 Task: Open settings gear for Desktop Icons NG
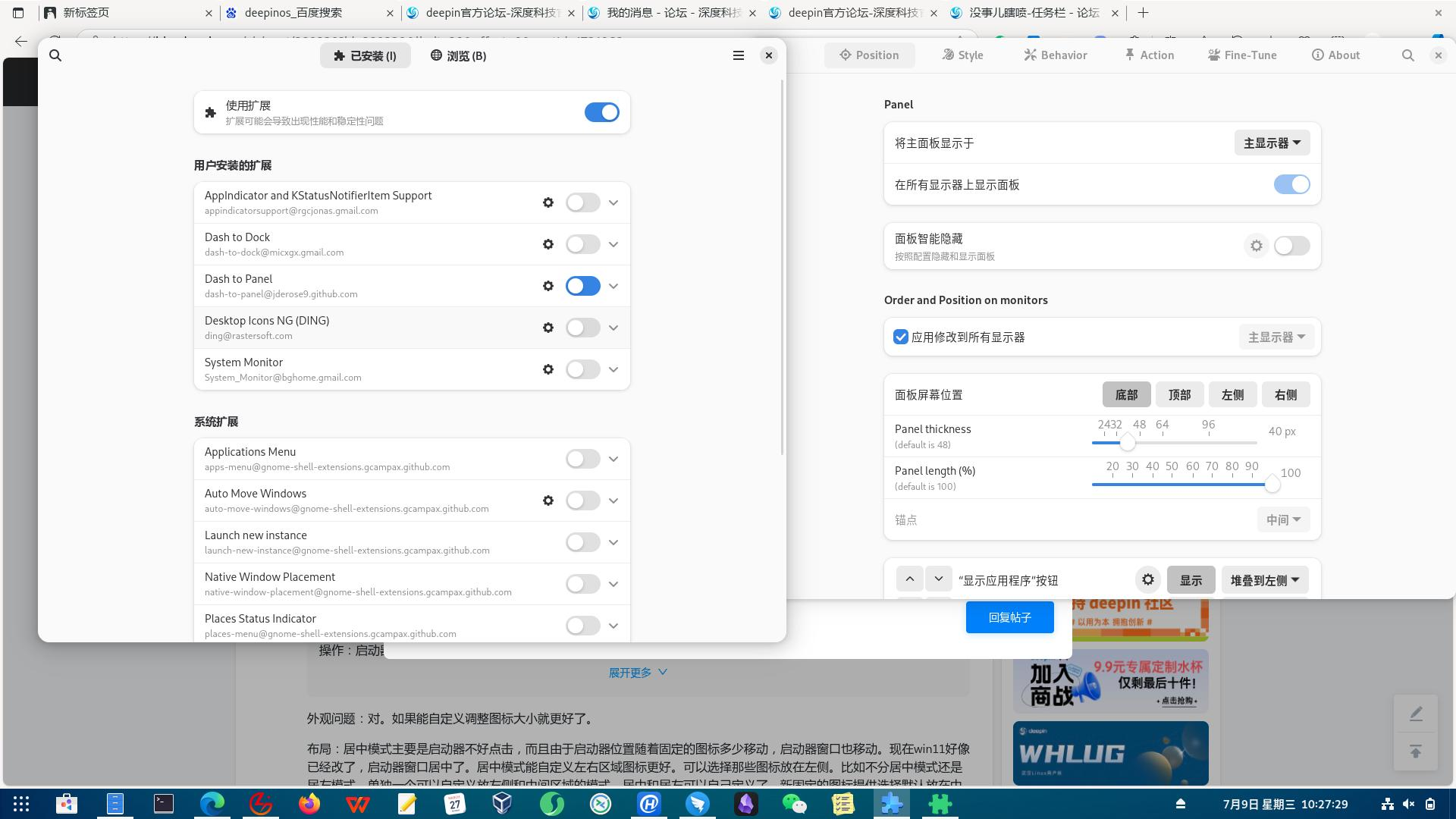tap(548, 328)
